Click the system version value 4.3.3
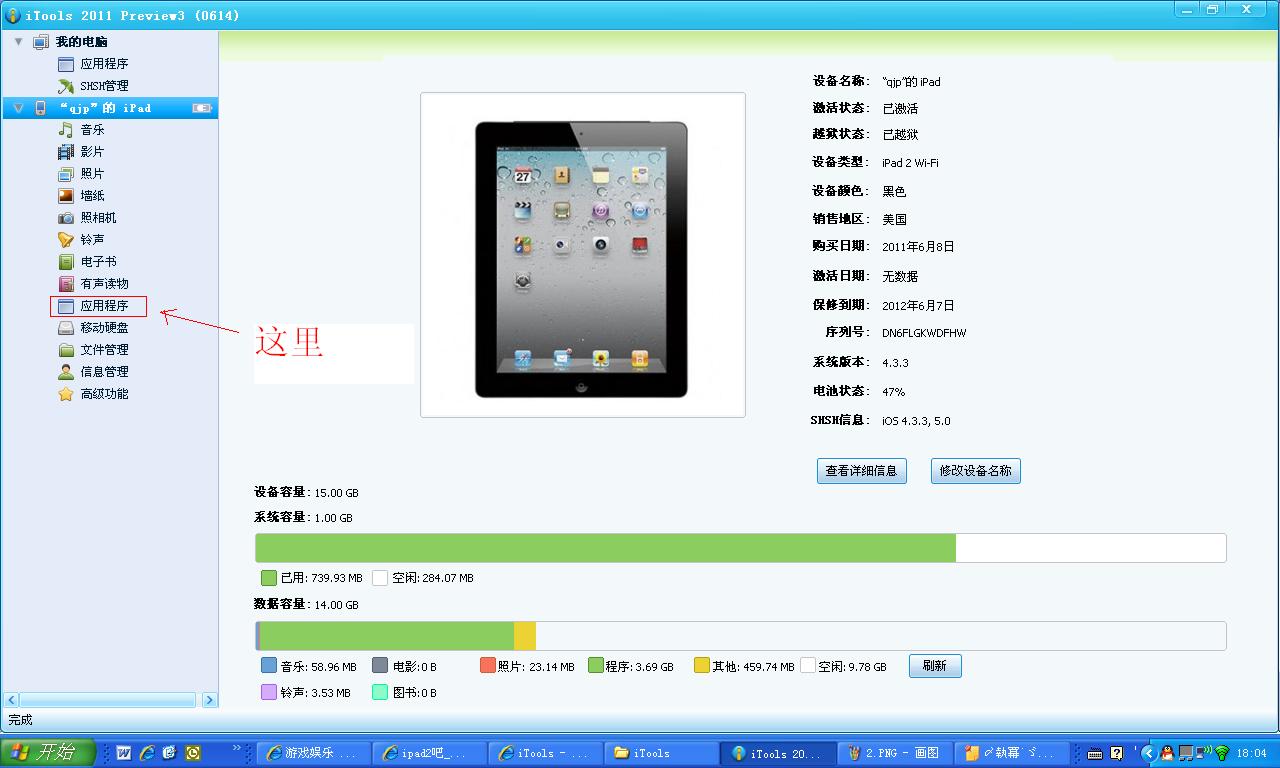This screenshot has width=1280, height=768. (895, 363)
